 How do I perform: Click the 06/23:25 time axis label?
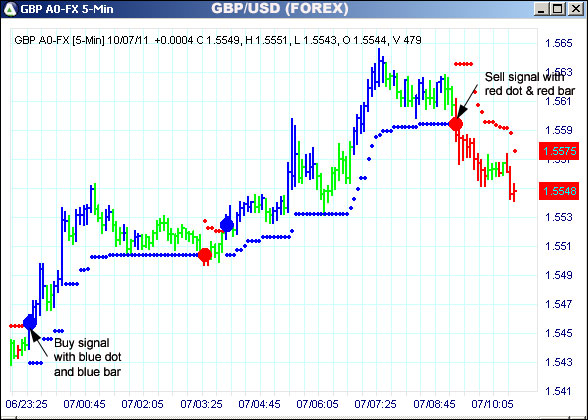(x=26, y=404)
